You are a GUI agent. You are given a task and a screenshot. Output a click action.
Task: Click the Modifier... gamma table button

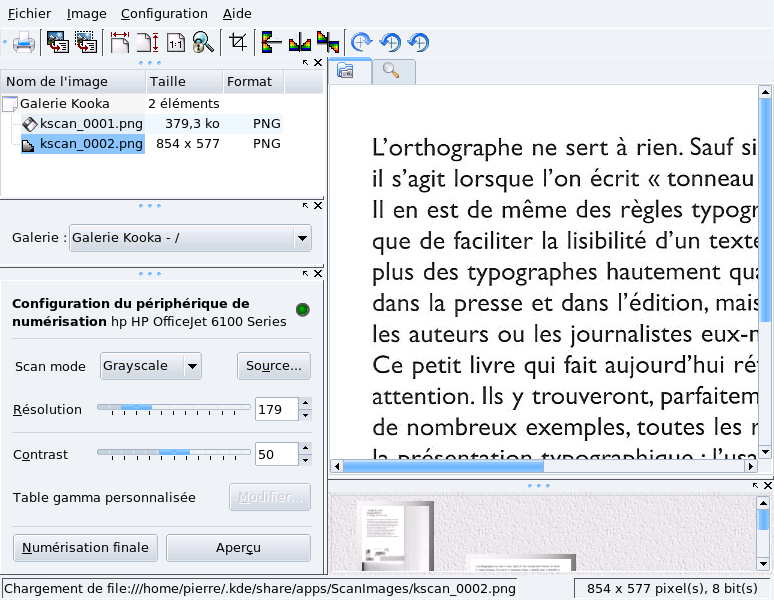click(x=270, y=497)
